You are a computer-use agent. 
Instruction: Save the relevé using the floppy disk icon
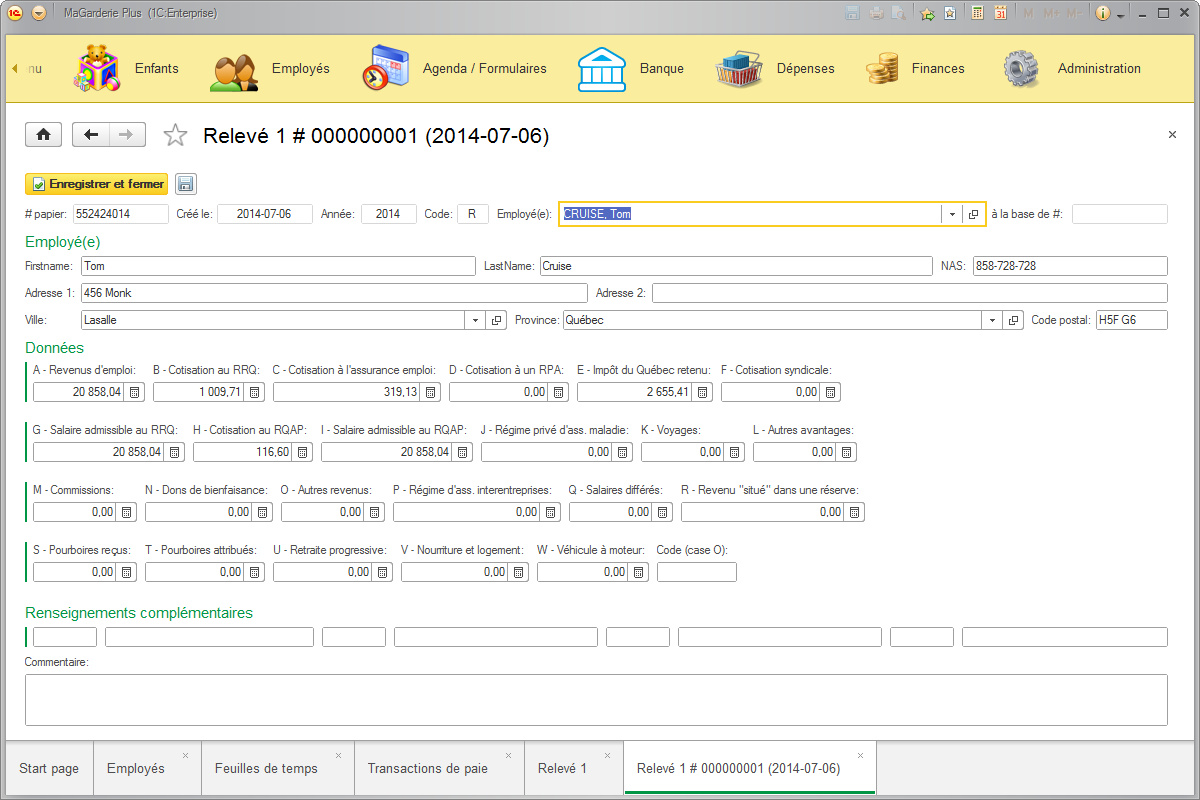[x=186, y=183]
